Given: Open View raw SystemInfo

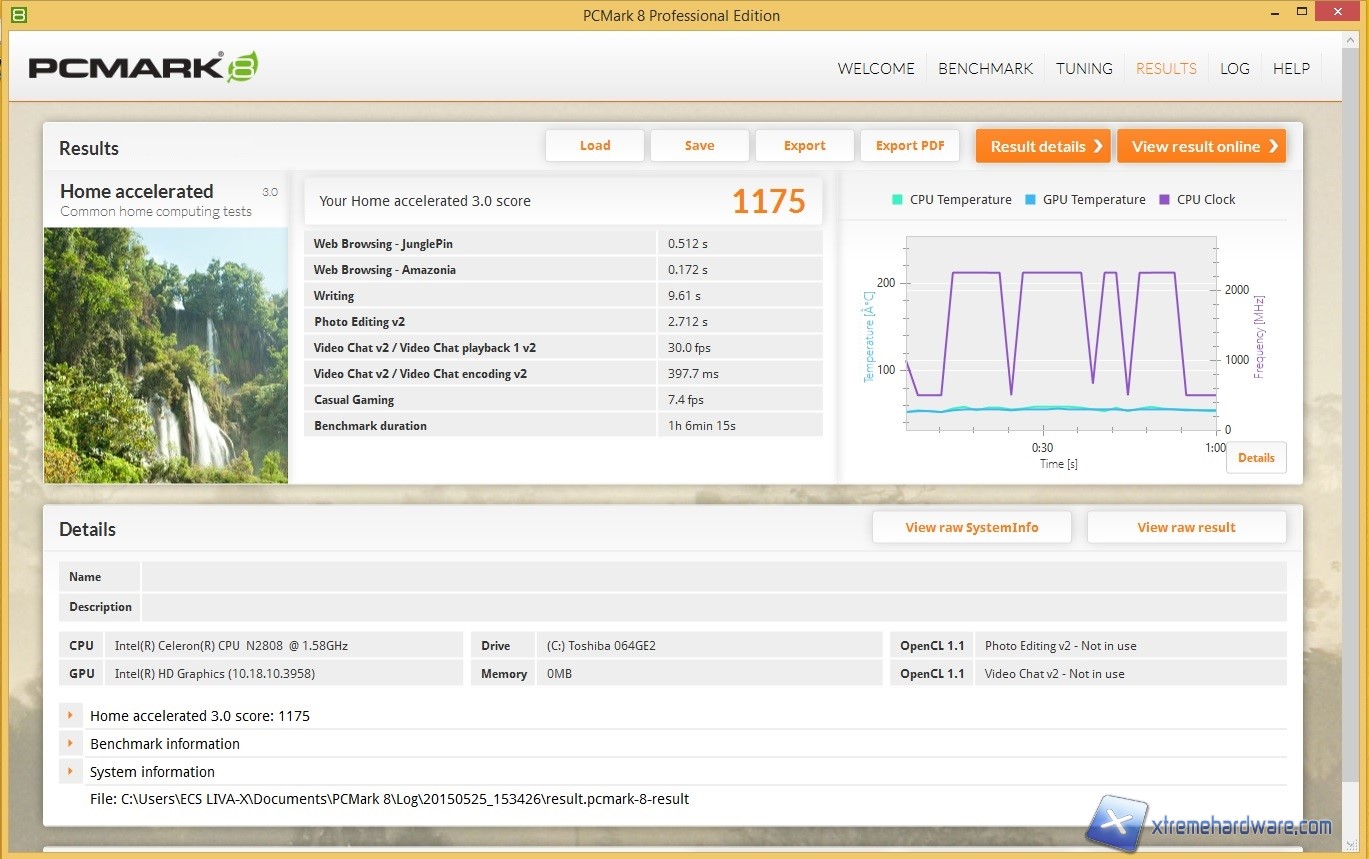Looking at the screenshot, I should click(x=971, y=527).
